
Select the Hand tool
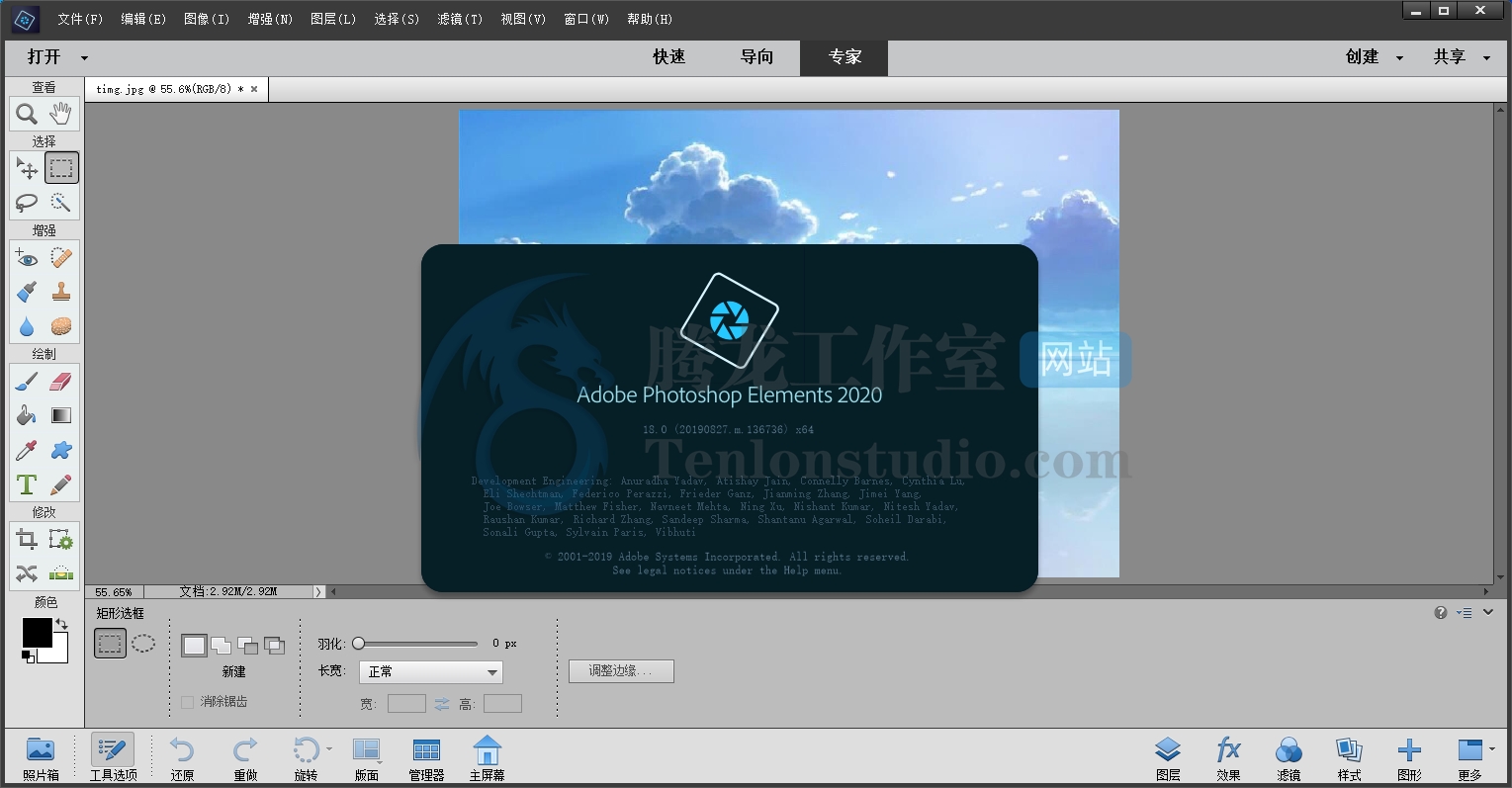pyautogui.click(x=61, y=114)
